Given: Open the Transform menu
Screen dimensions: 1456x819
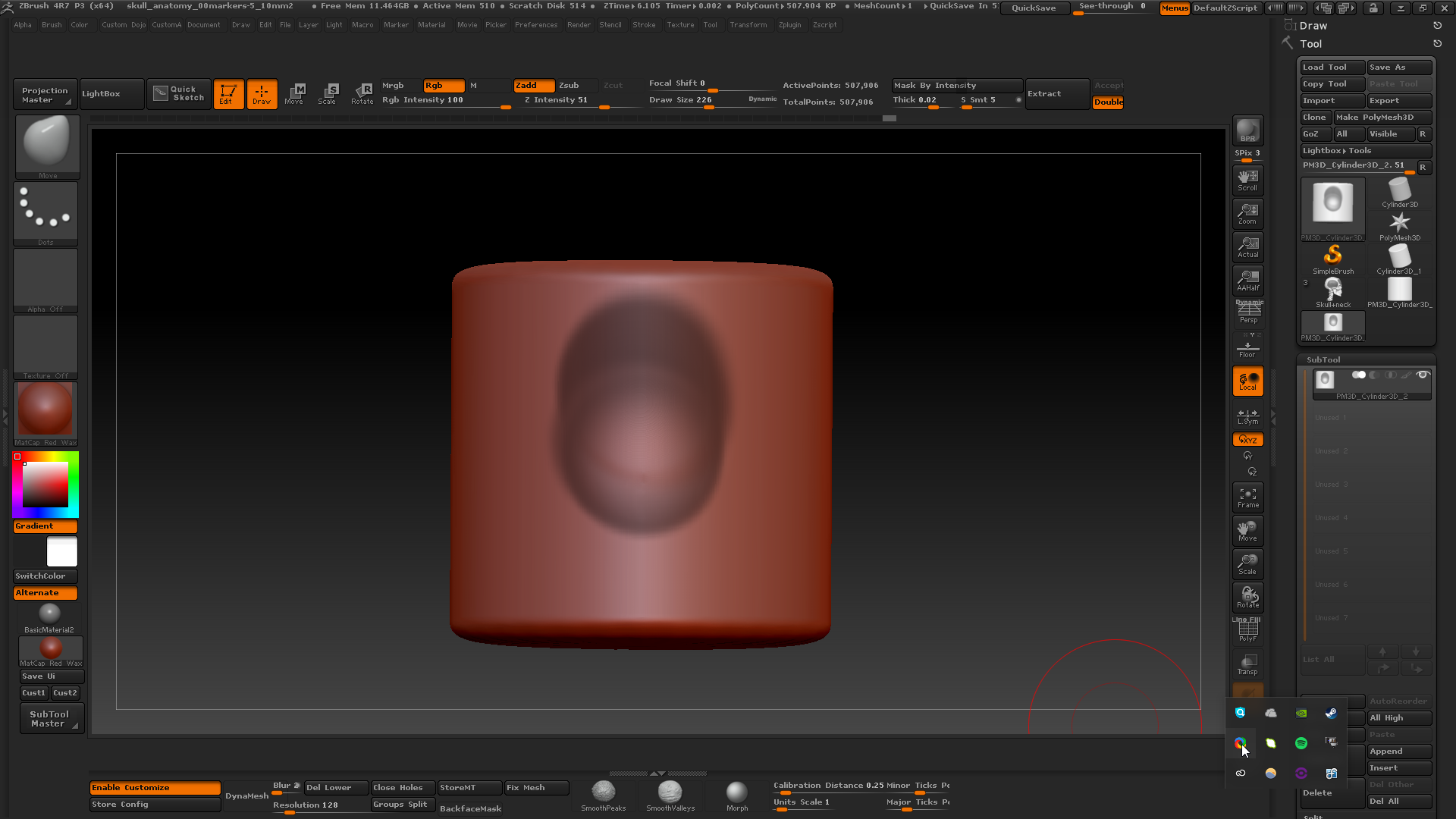Looking at the screenshot, I should click(x=748, y=25).
